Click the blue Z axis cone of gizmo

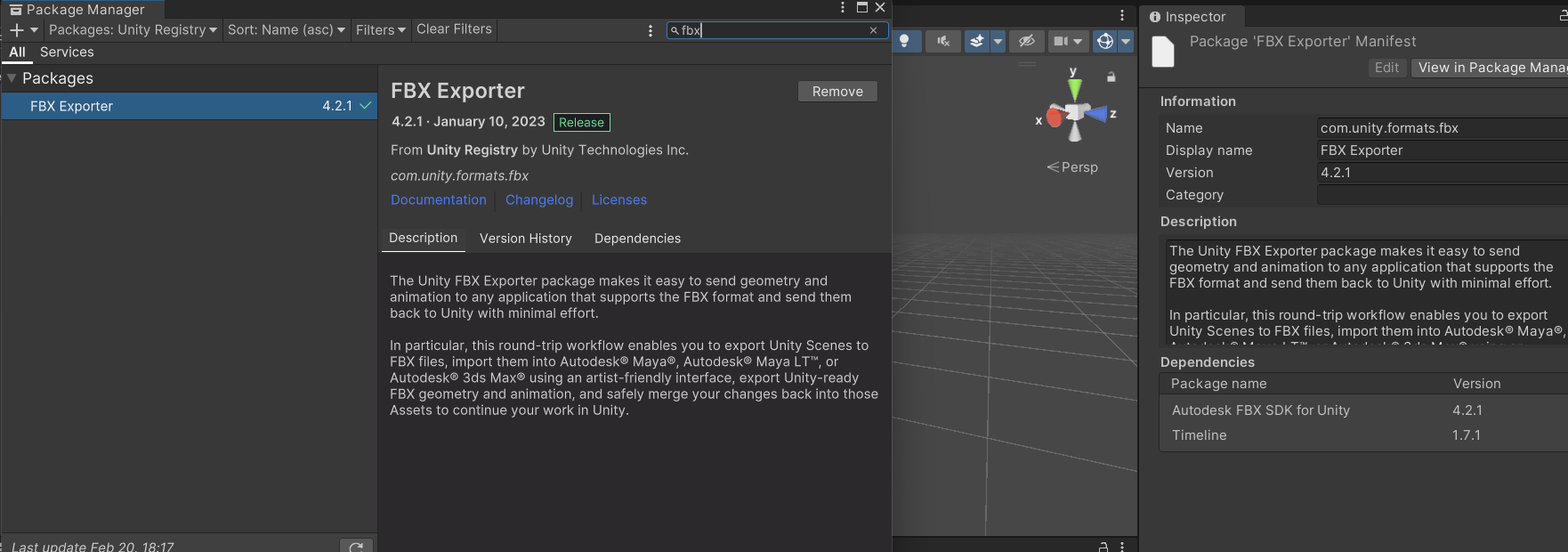pyautogui.click(x=1096, y=114)
